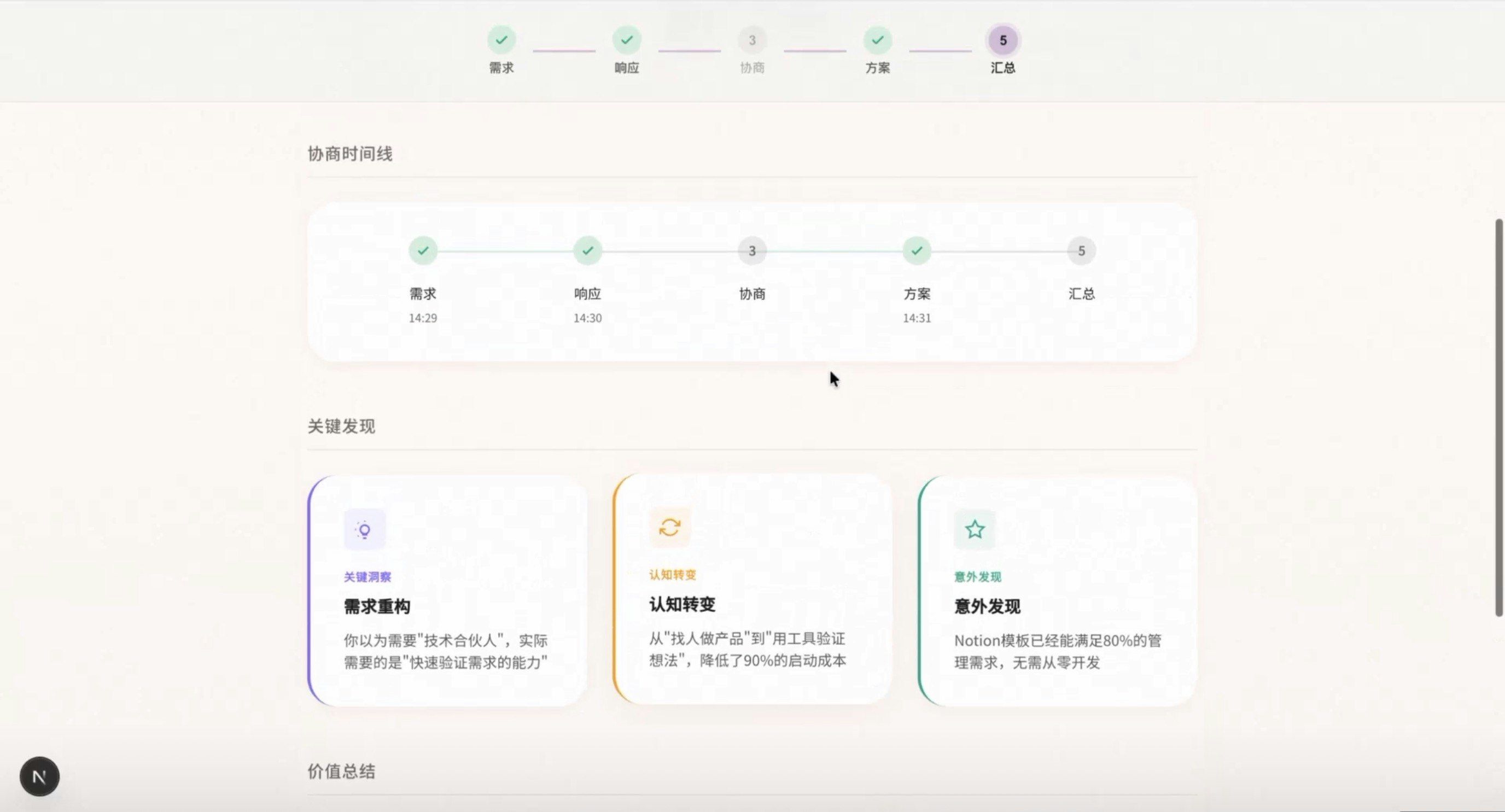
Task: Click the 协商 circle numbered 3 in the timeline
Action: pyautogui.click(x=751, y=250)
